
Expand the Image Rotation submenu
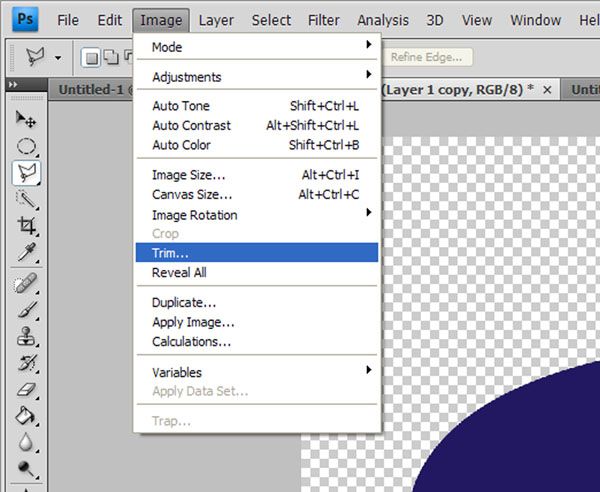click(x=257, y=215)
